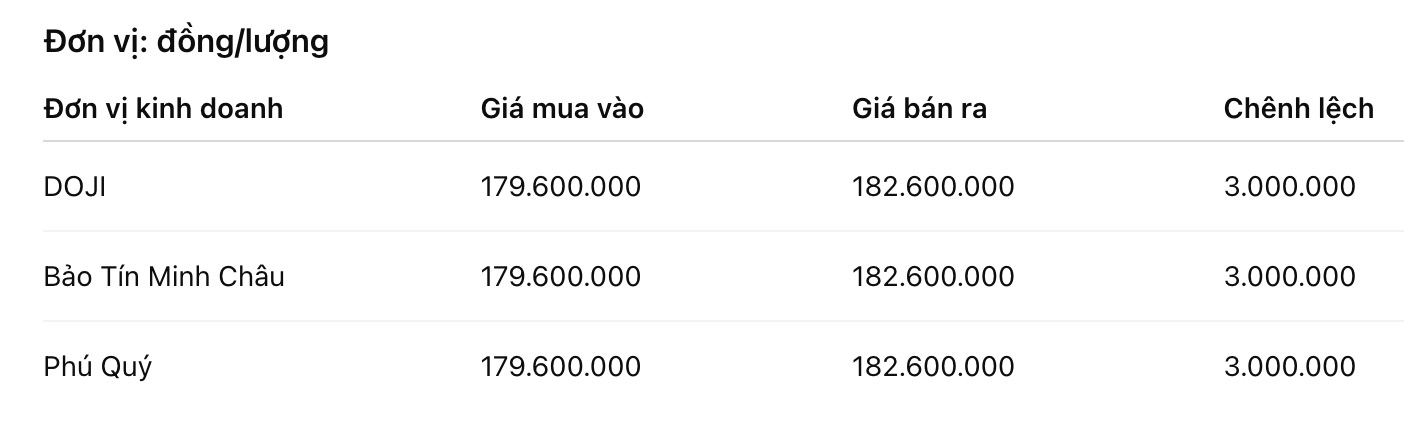
Task: Click the "Đơn vị kinh doanh" column header
Action: click(163, 108)
